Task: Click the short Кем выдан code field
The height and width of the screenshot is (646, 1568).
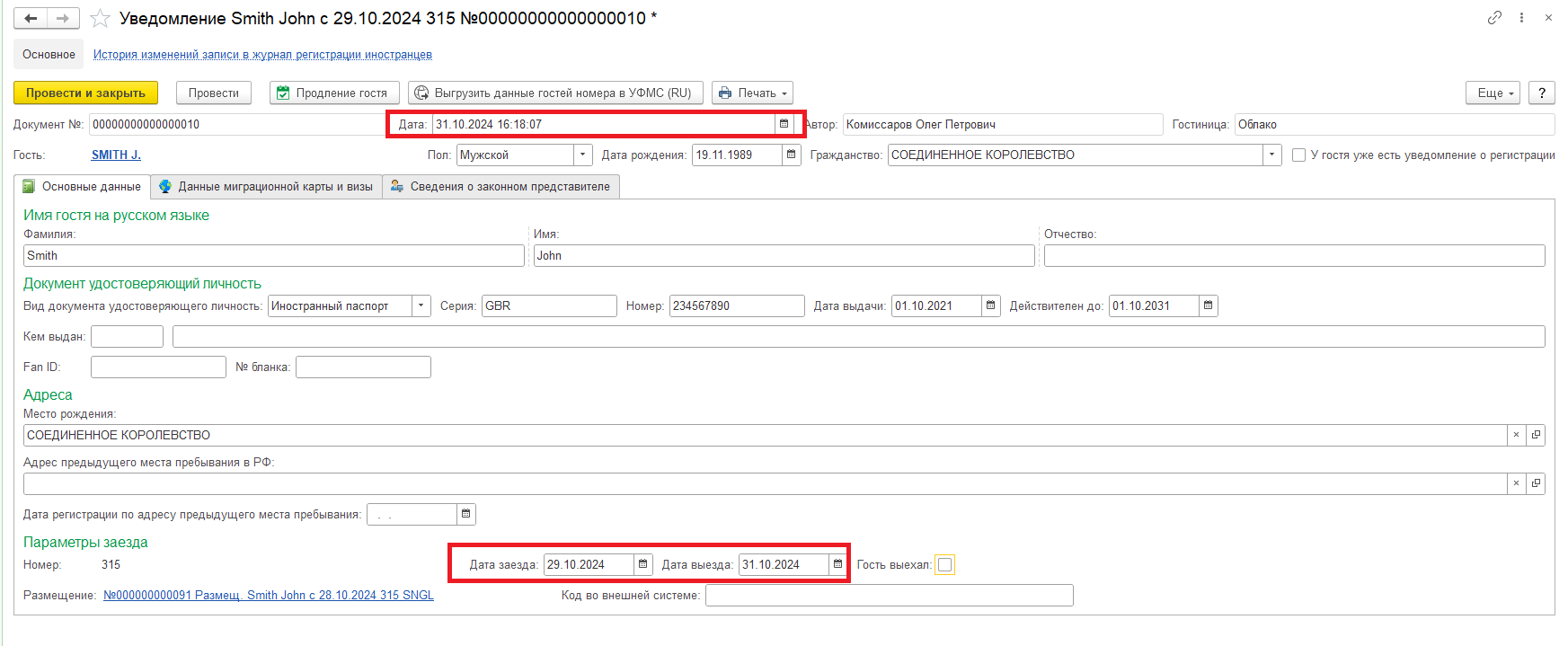Action: click(x=127, y=336)
